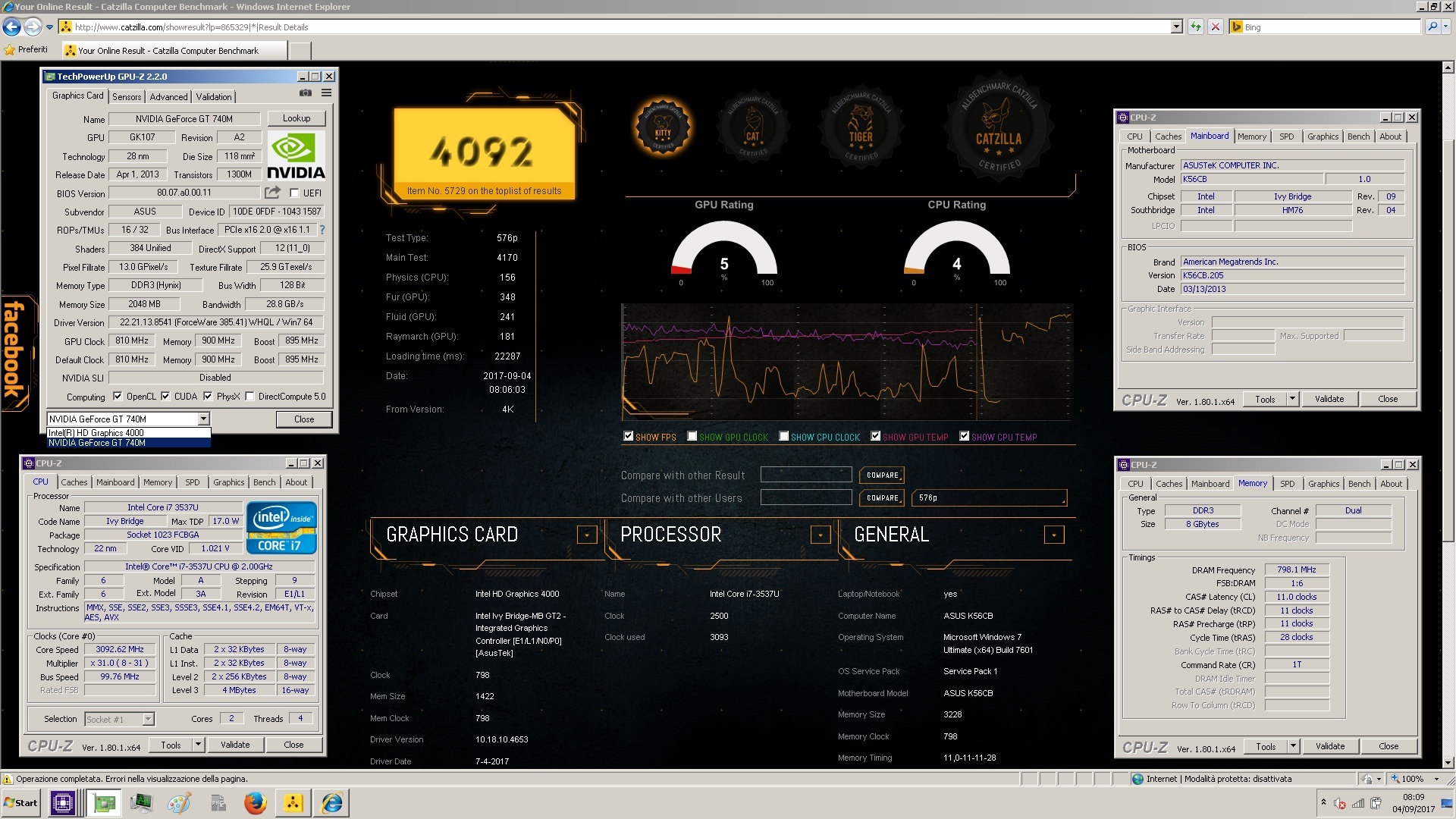Viewport: 1456px width, 819px height.
Task: Click the Tiger certified badge
Action: pos(860,126)
